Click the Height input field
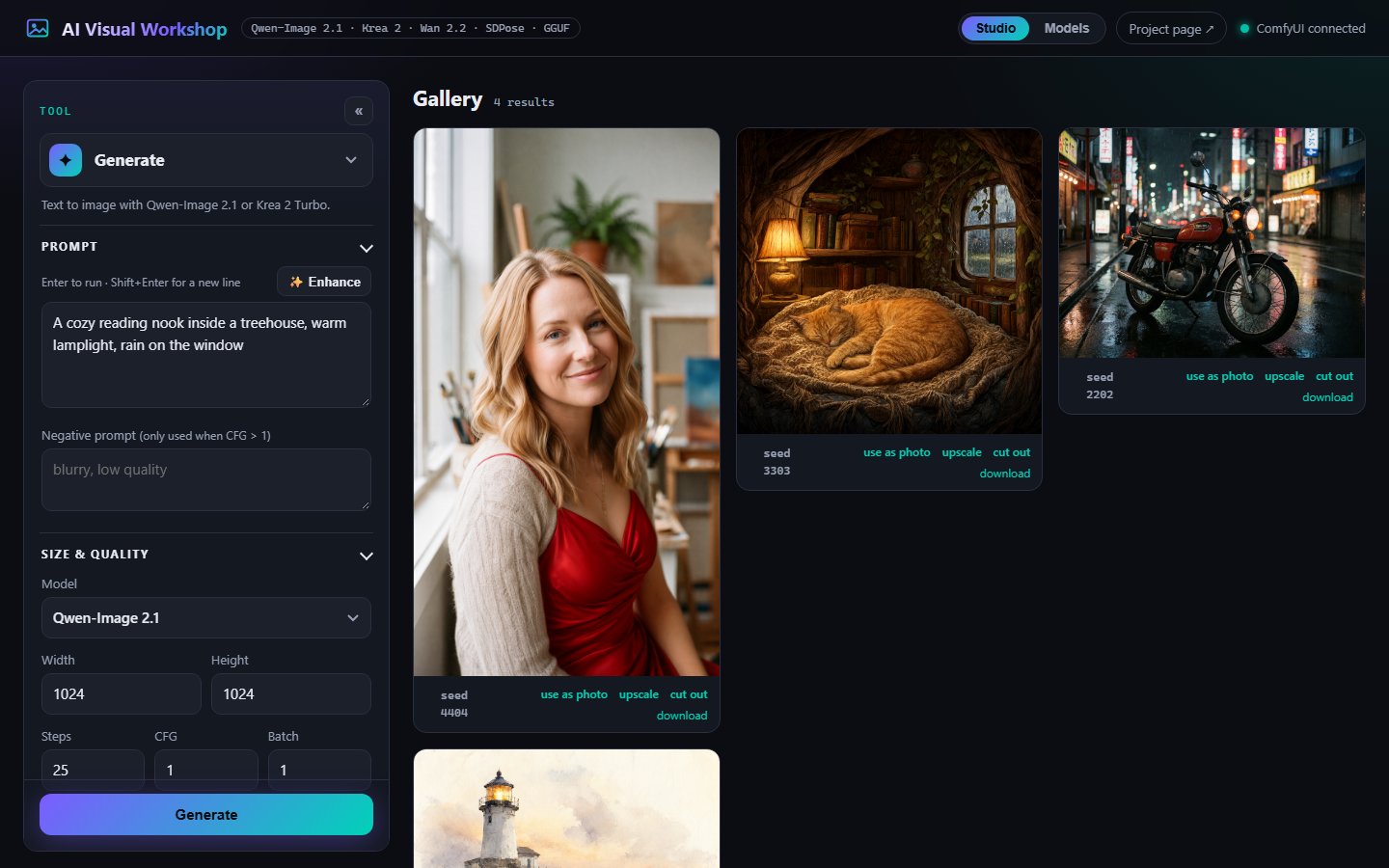 [x=291, y=694]
